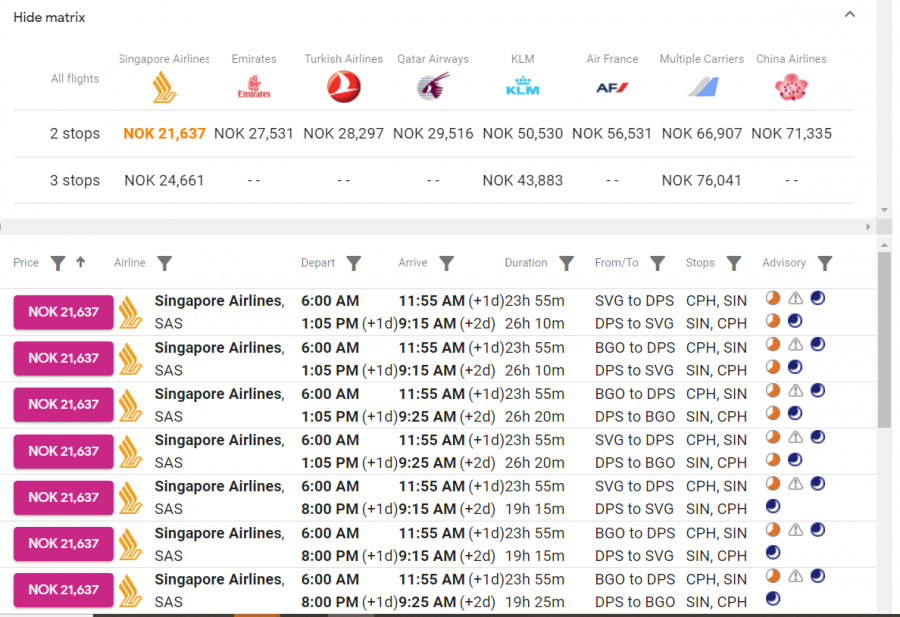Image resolution: width=900 pixels, height=617 pixels.
Task: Choose the All flights matrix header
Action: (75, 79)
